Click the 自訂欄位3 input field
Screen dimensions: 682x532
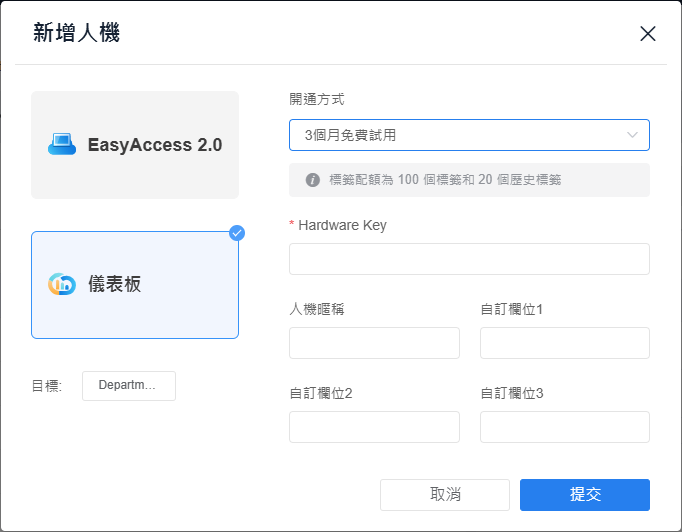pyautogui.click(x=565, y=427)
